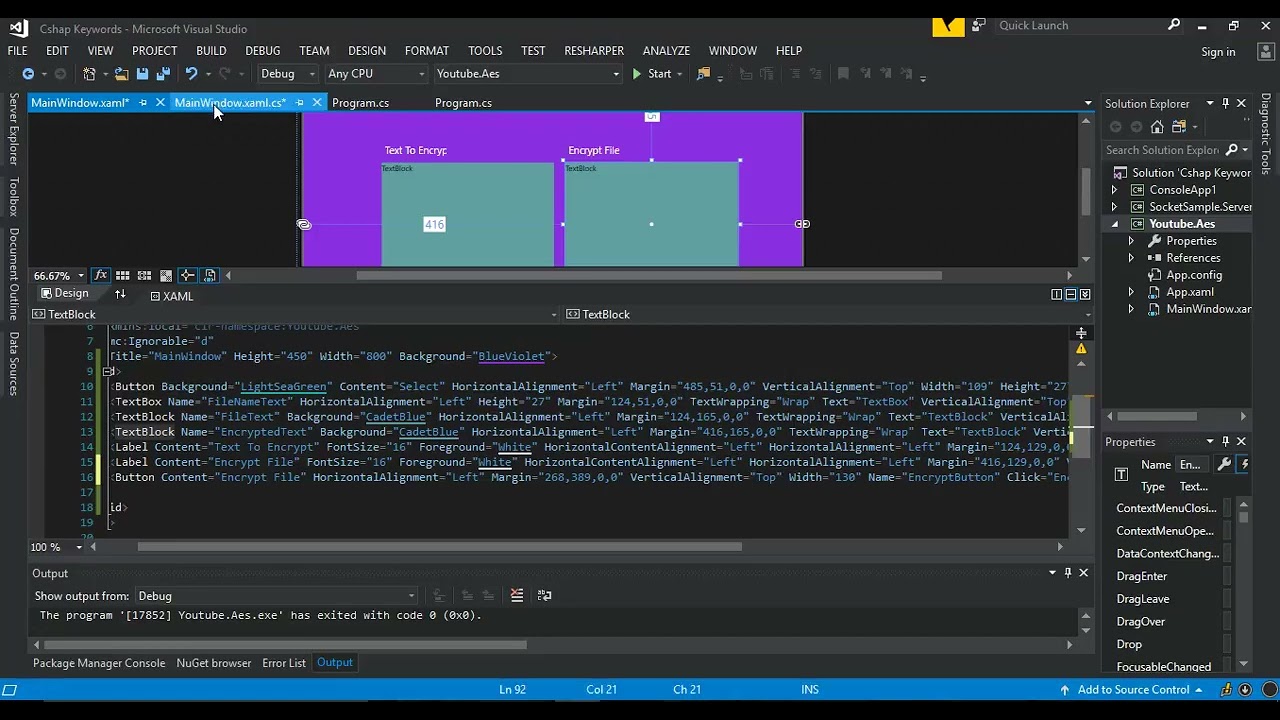Collapse the Youtube.Aes project node

[x=1115, y=224]
